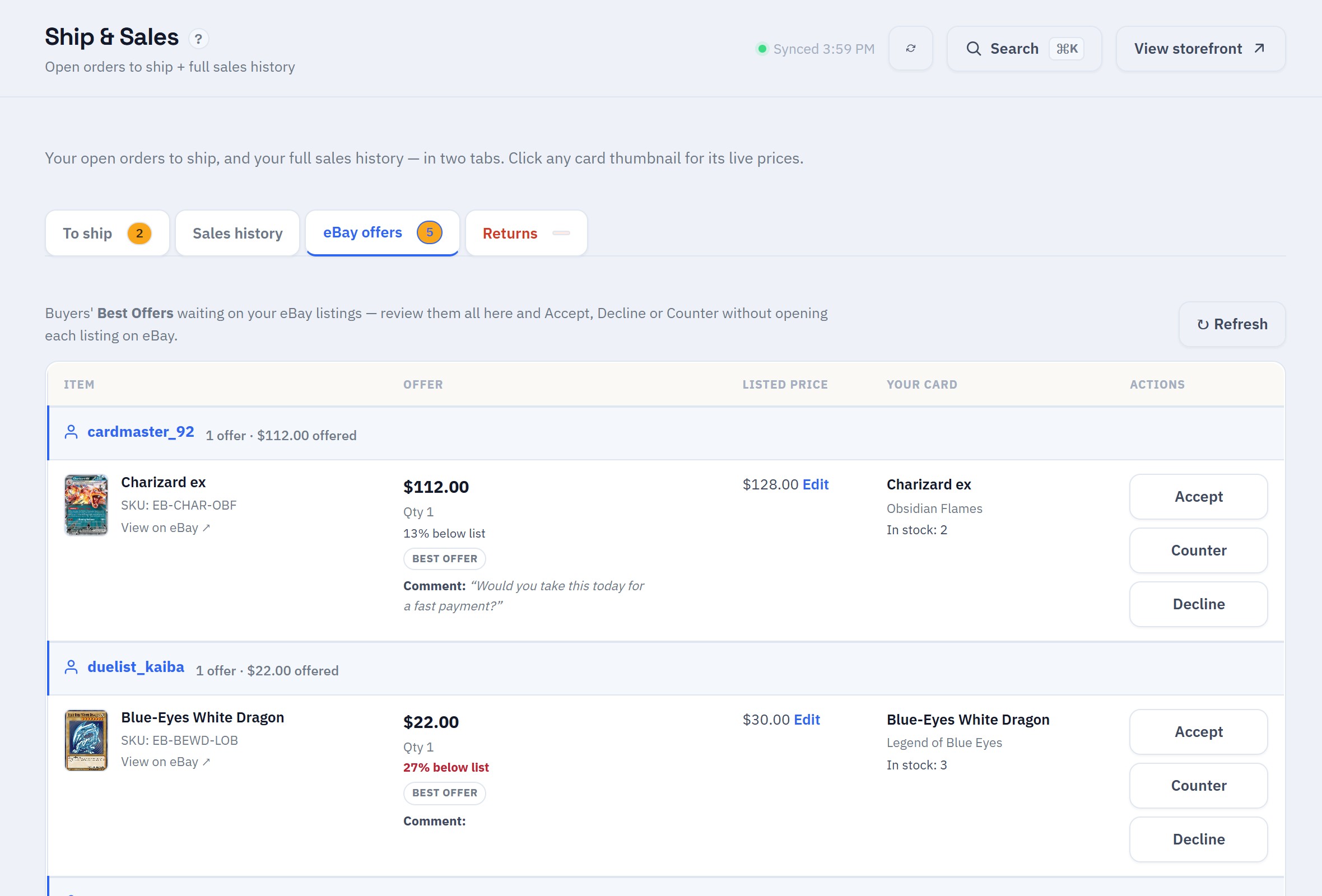Click the search magnifier icon
The image size is (1322, 896).
(x=974, y=49)
